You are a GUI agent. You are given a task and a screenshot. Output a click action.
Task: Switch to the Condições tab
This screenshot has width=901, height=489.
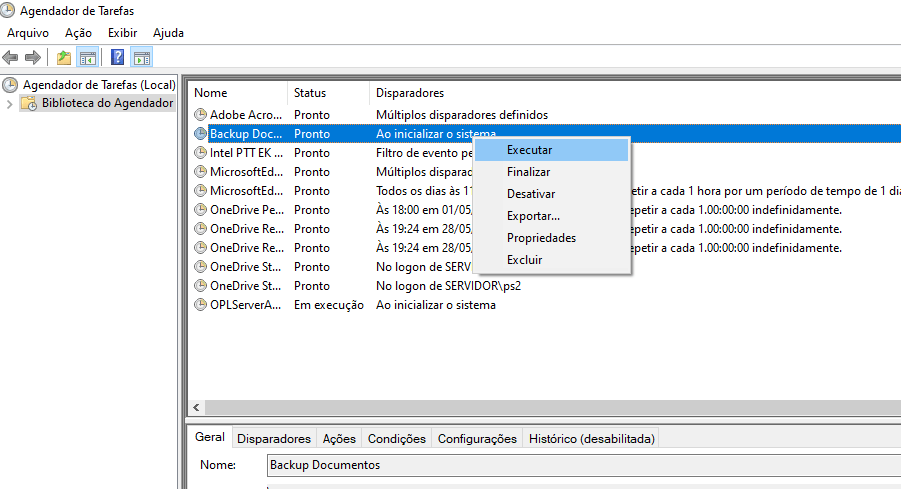point(396,439)
